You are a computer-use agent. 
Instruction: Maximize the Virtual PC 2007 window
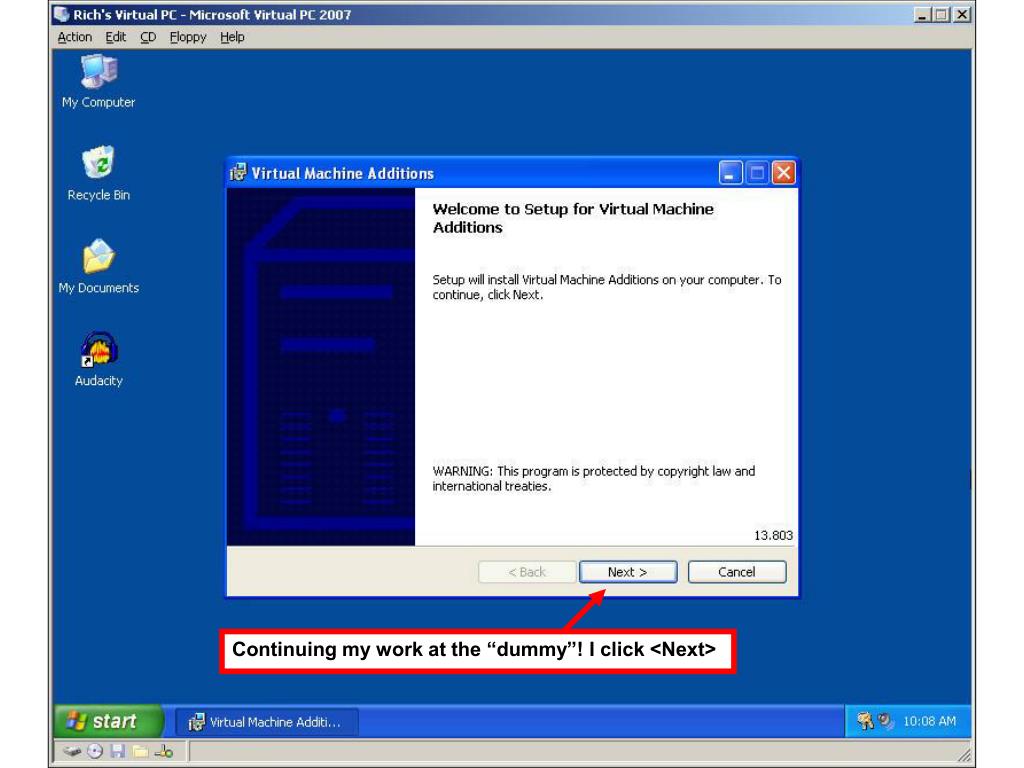(941, 14)
